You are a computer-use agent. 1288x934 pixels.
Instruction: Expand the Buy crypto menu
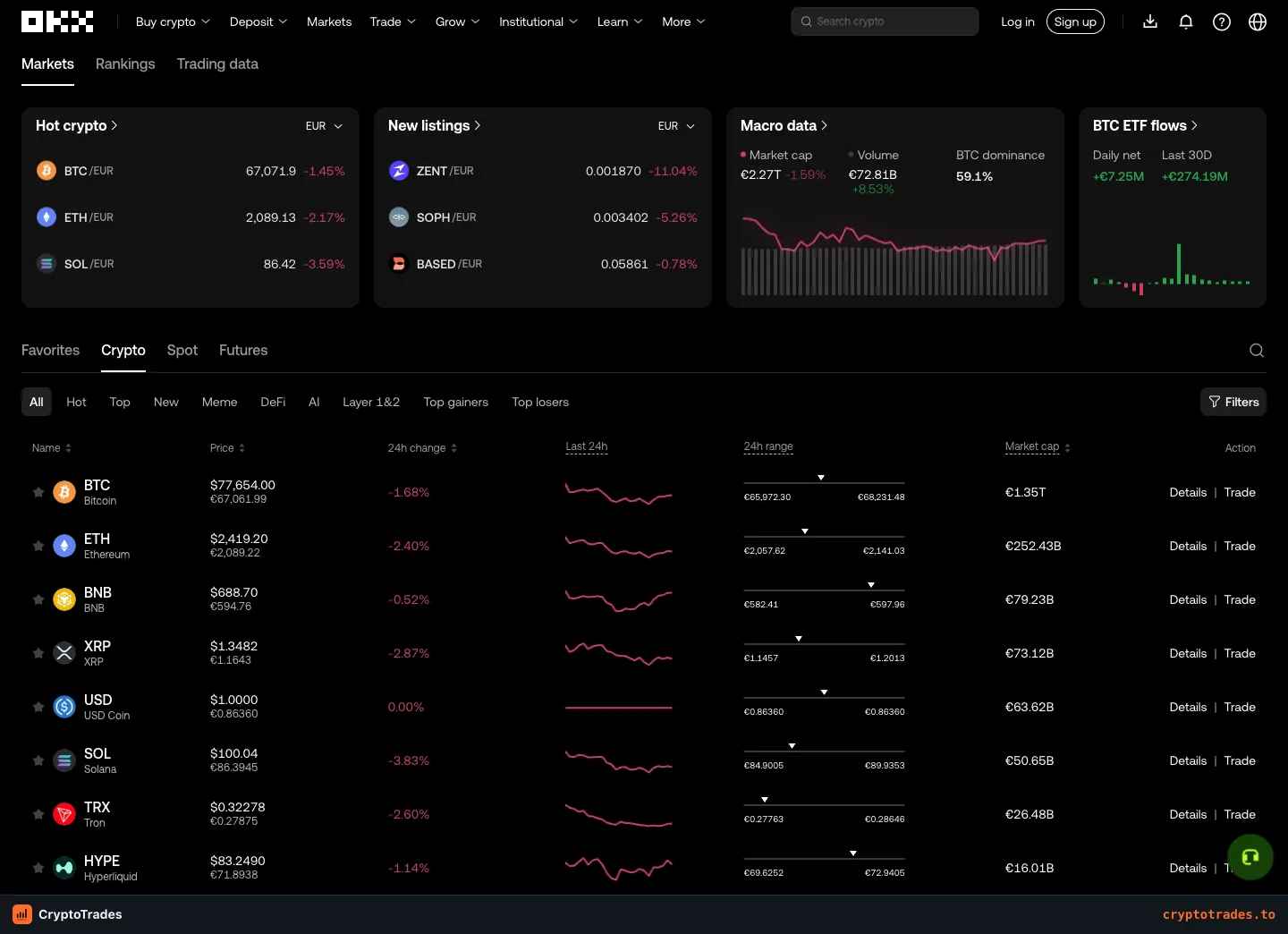point(173,21)
